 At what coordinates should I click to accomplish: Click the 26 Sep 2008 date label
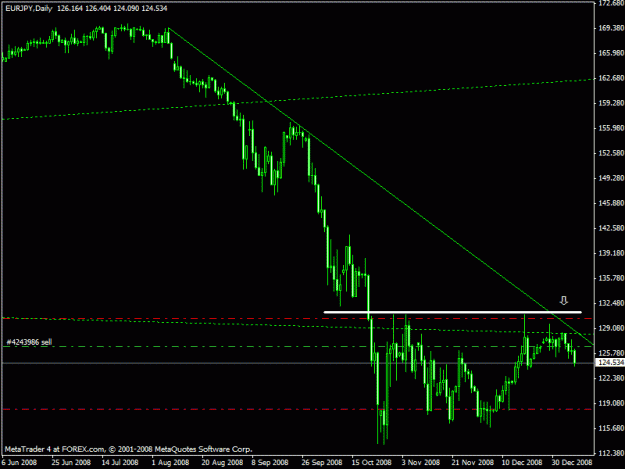click(x=322, y=463)
